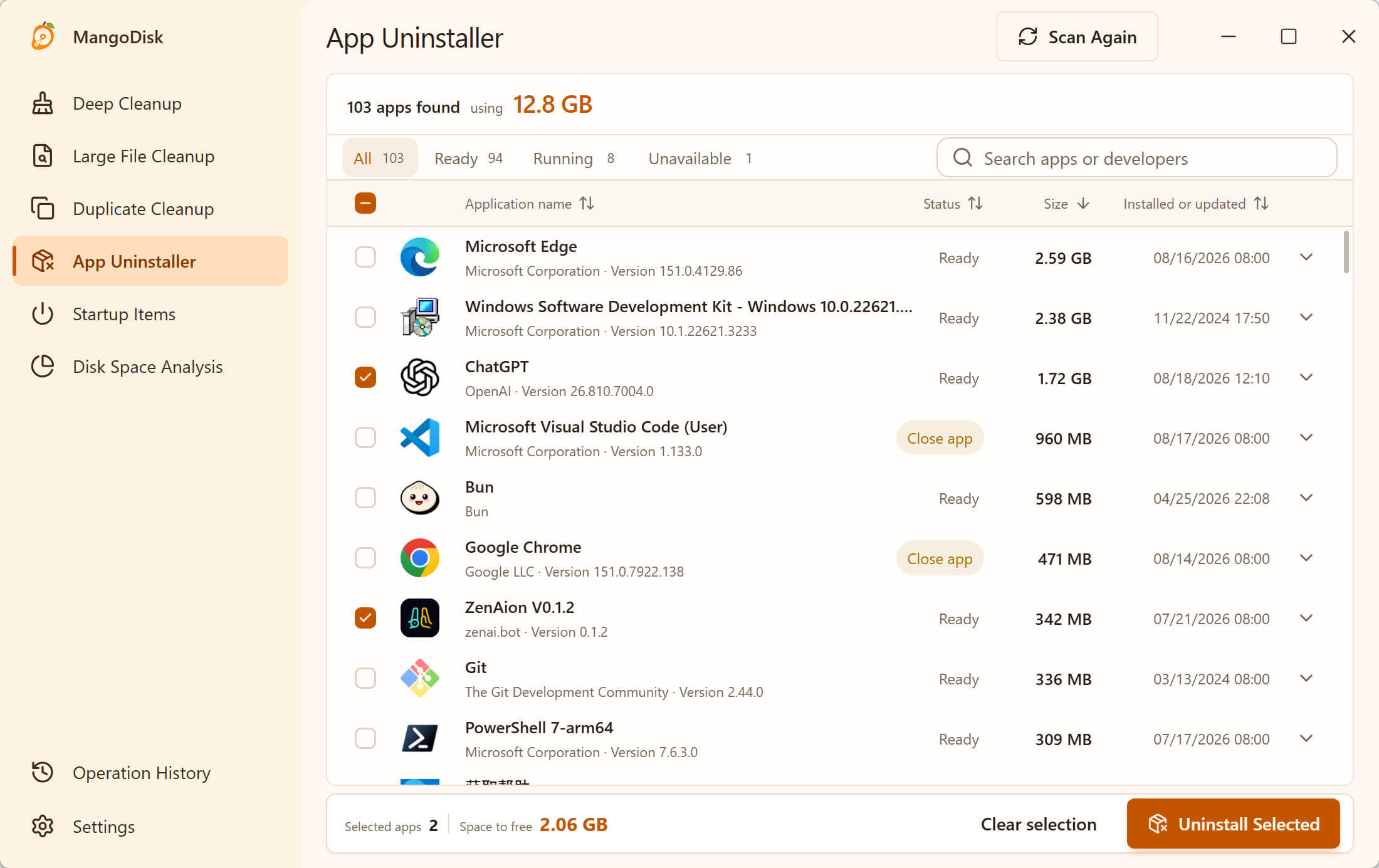Check the Git checkbox
Viewport: 1379px width, 868px height.
pyautogui.click(x=365, y=678)
